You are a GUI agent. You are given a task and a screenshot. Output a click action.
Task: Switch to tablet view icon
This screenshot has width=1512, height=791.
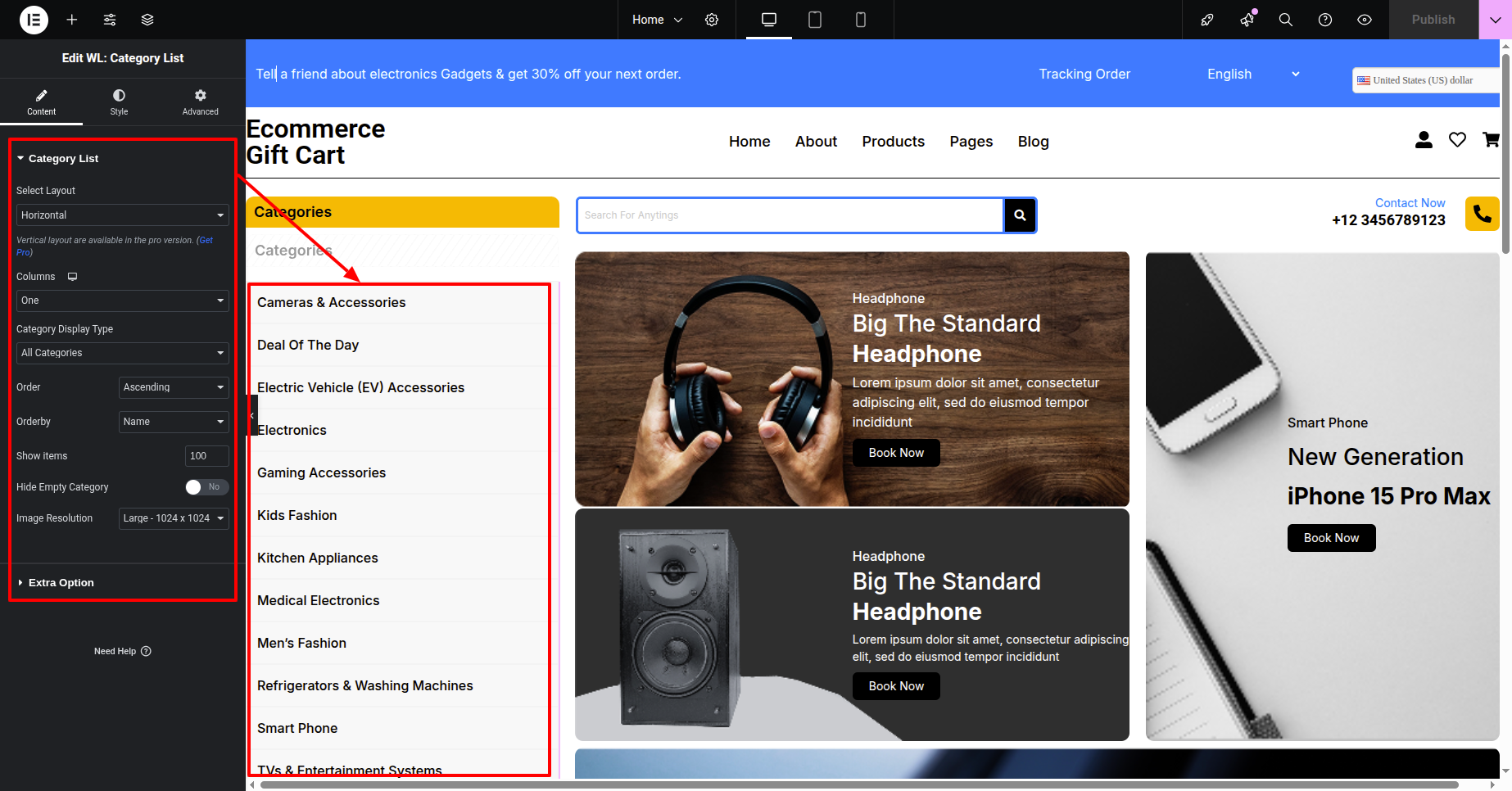815,20
